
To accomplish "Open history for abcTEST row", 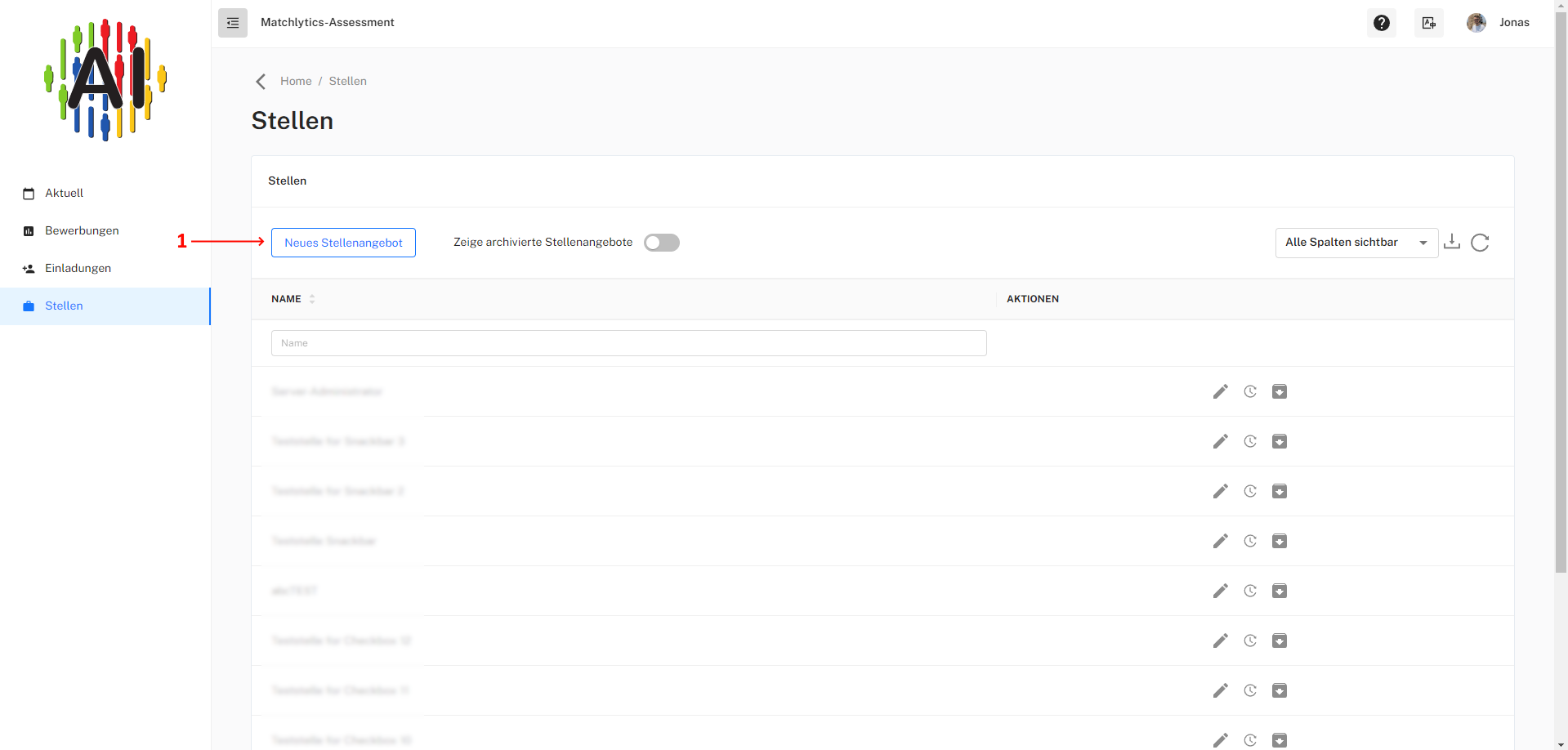I will [x=1250, y=591].
